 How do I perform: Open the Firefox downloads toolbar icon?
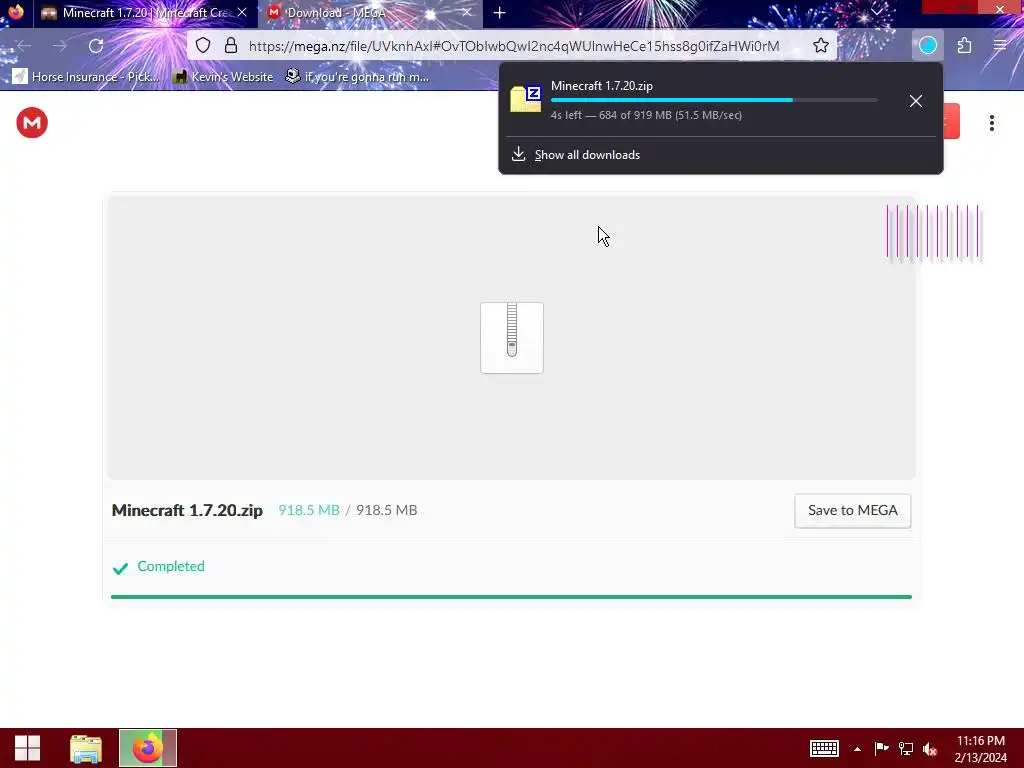click(928, 46)
